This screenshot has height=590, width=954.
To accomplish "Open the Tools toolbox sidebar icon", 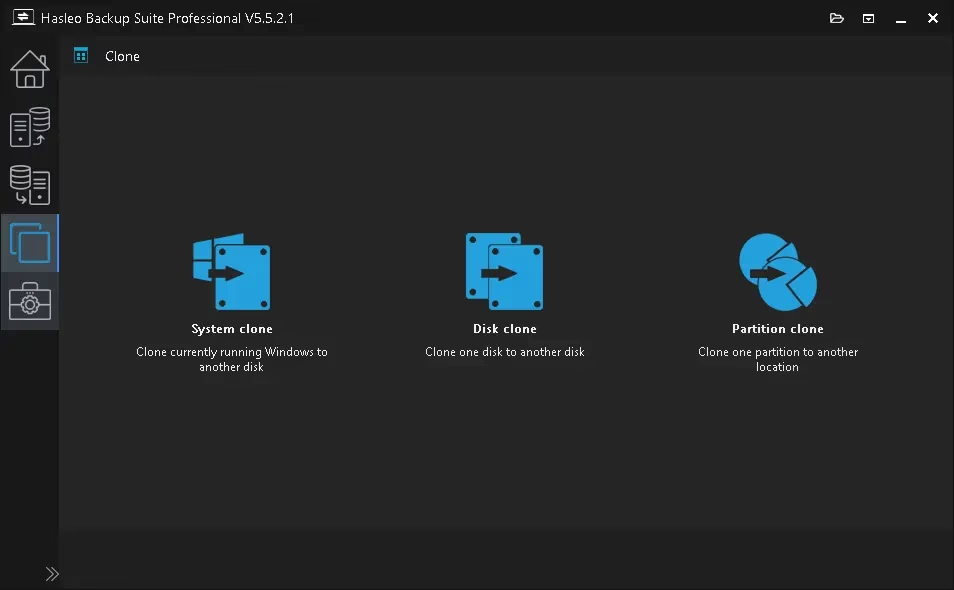I will pos(29,301).
